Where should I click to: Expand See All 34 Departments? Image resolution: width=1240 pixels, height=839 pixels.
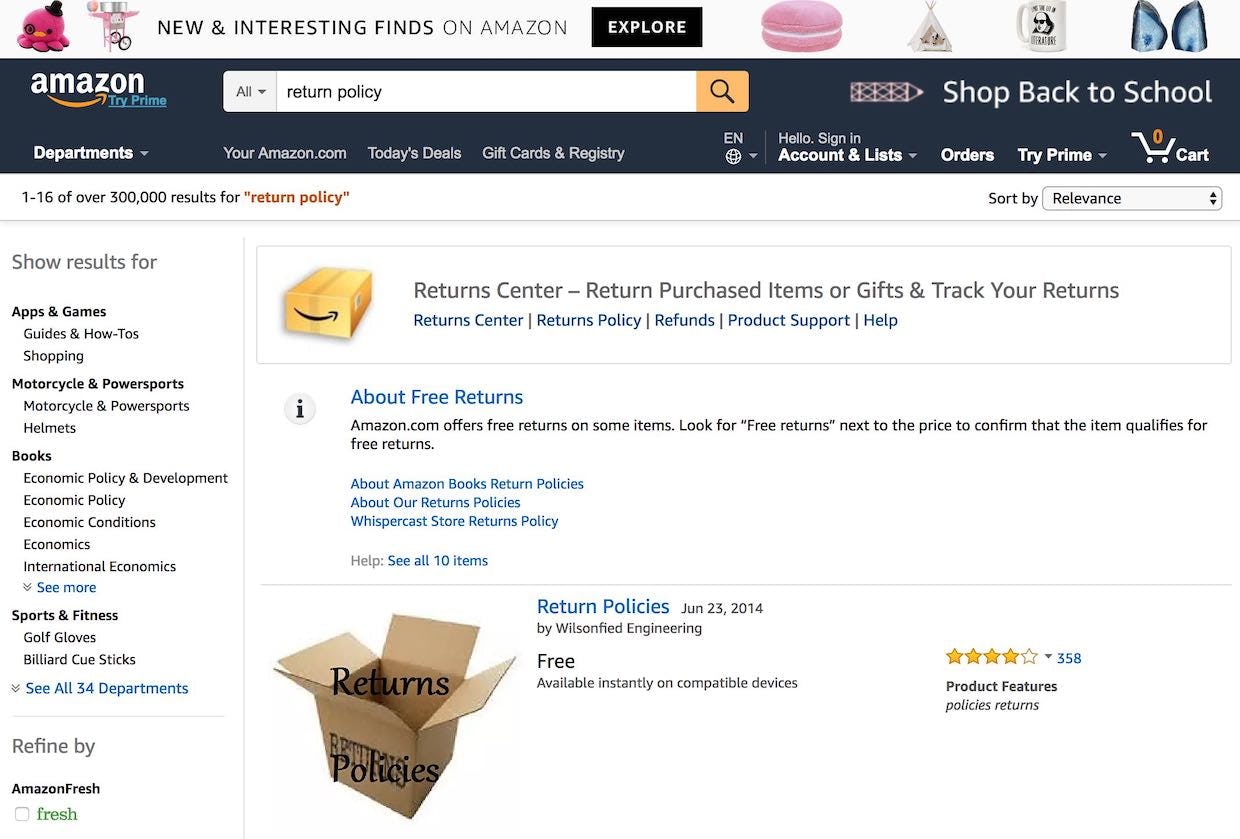click(x=106, y=688)
